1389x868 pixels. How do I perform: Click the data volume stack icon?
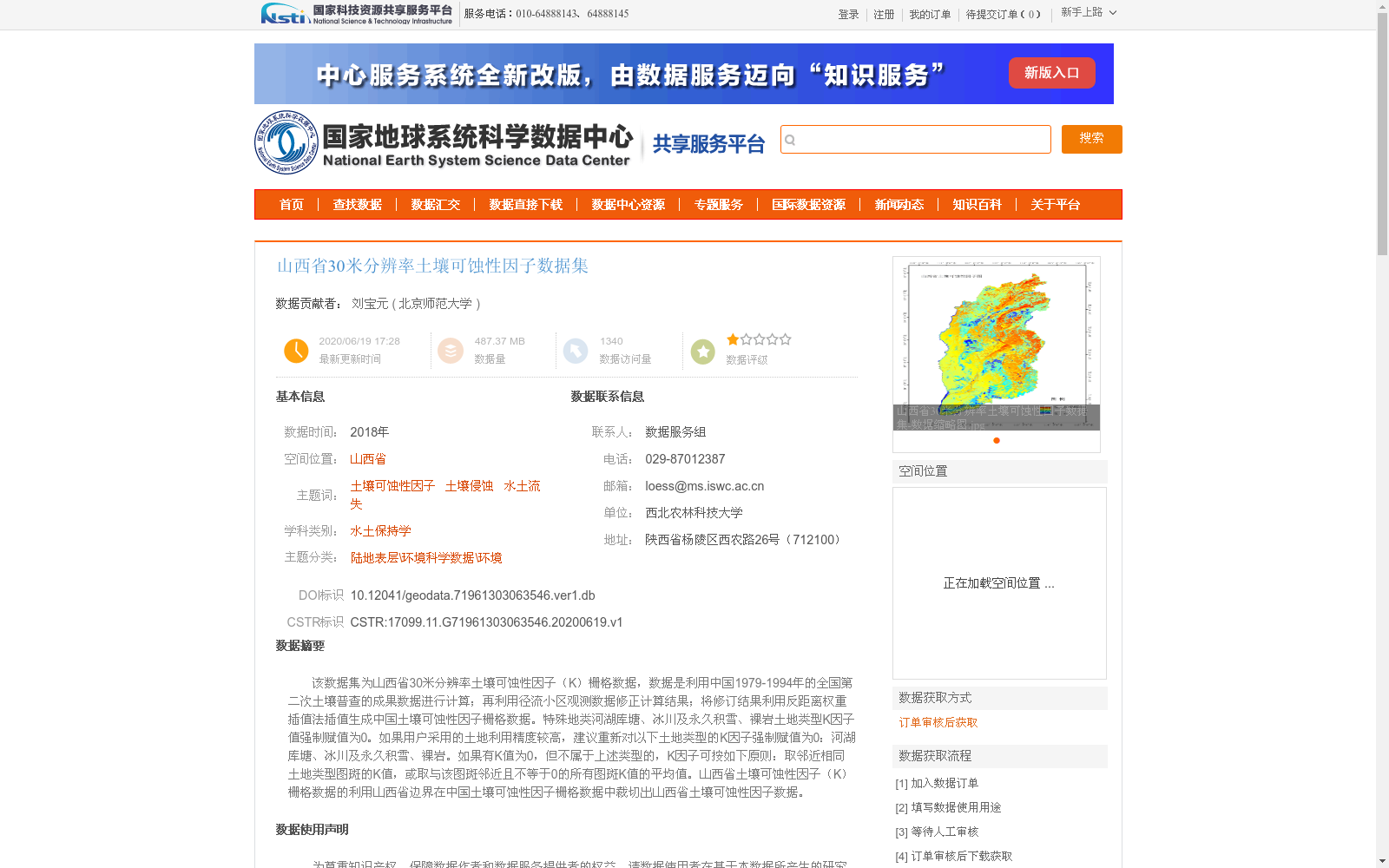451,351
